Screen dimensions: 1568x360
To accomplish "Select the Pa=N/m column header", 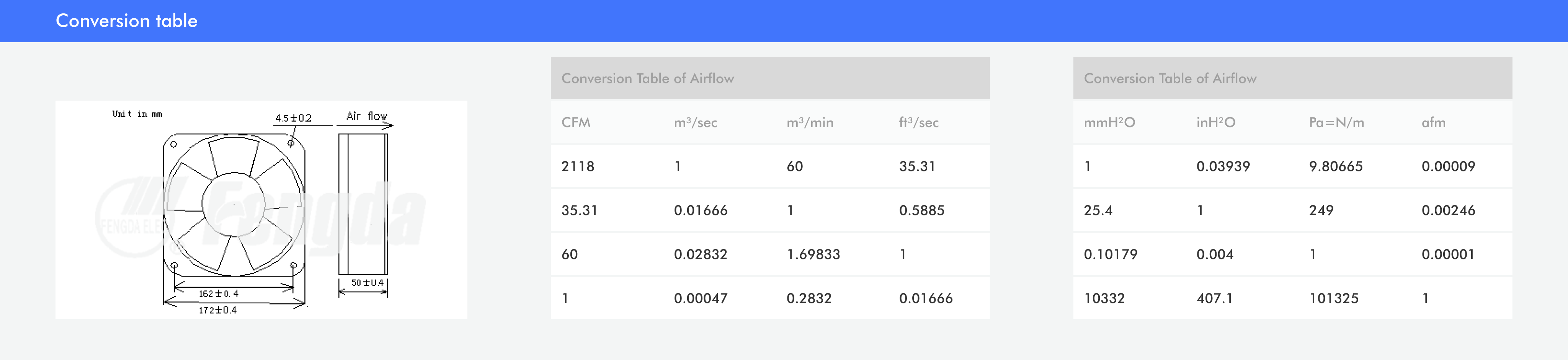I will tap(1336, 122).
